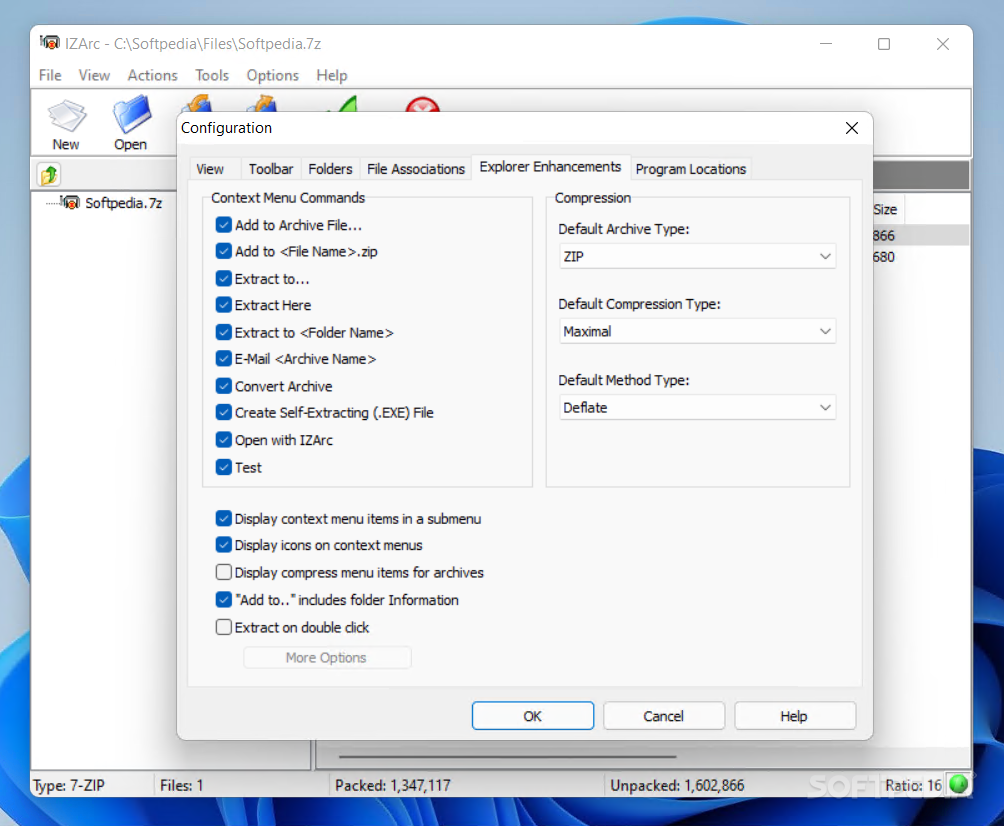Open the File menu
The height and width of the screenshot is (826, 1004).
click(x=50, y=76)
